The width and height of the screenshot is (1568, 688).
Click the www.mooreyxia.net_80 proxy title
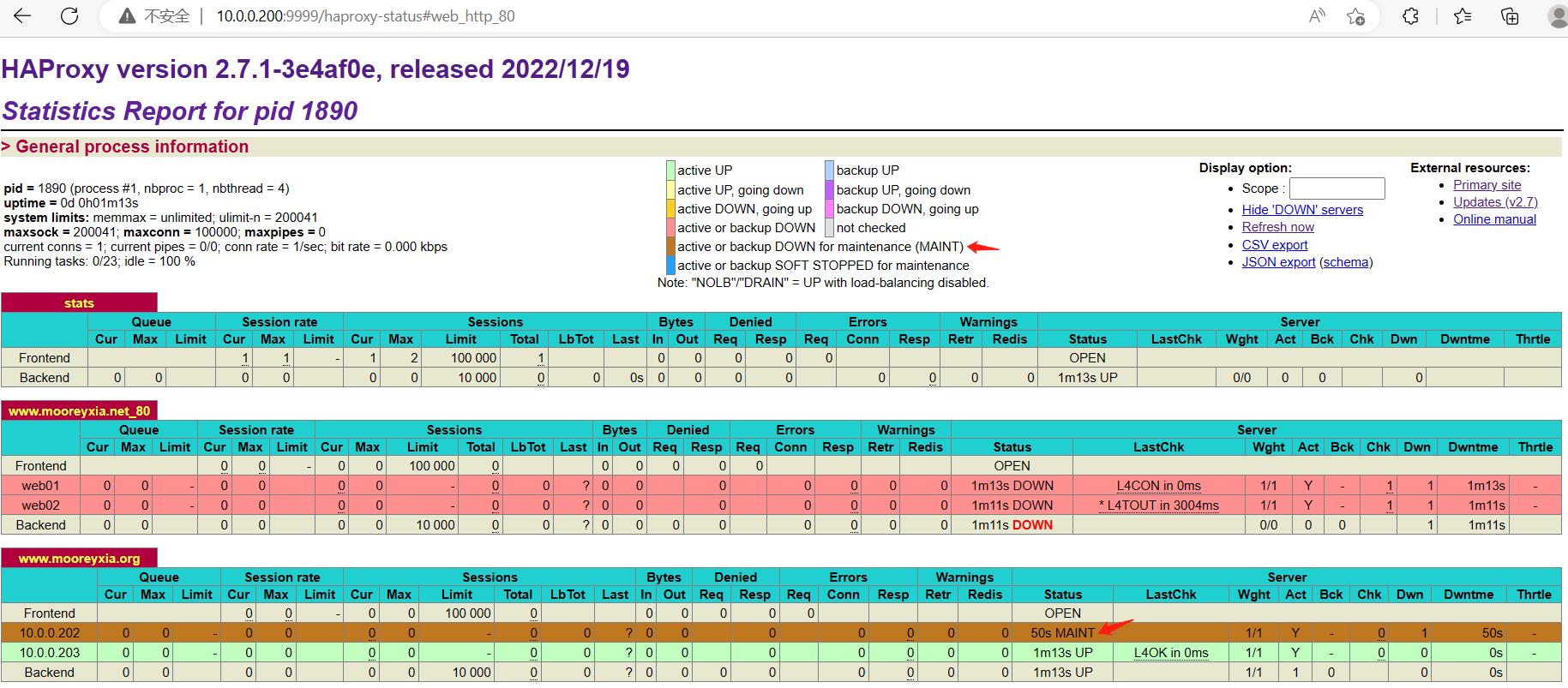[79, 410]
